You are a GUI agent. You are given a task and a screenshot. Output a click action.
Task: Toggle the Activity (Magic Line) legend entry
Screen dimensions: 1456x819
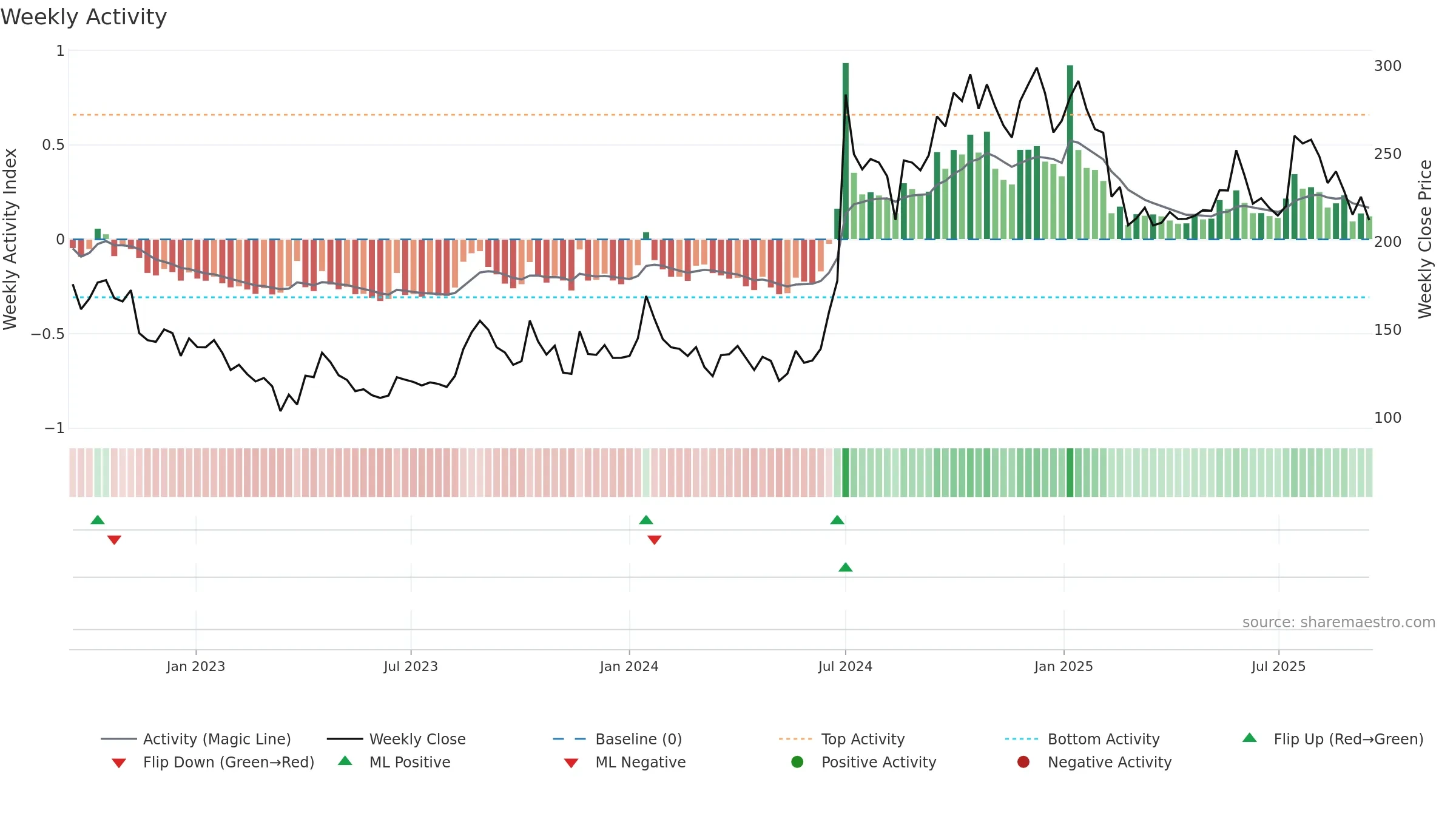click(x=196, y=739)
